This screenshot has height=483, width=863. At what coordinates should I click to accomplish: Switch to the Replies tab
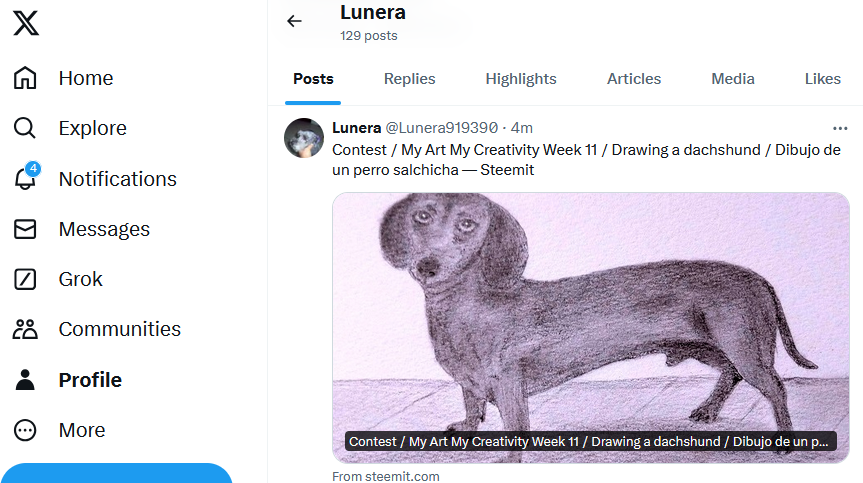(x=409, y=79)
